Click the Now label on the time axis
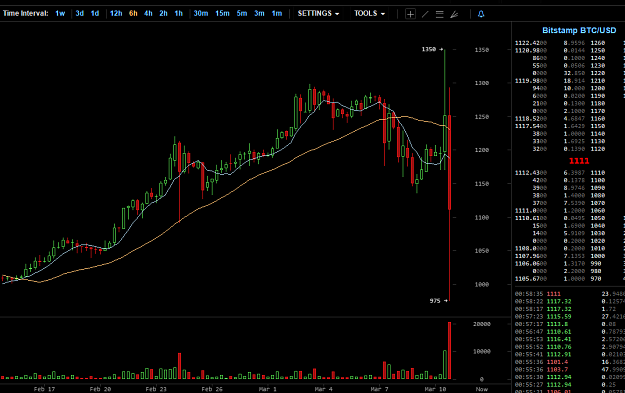 482,389
